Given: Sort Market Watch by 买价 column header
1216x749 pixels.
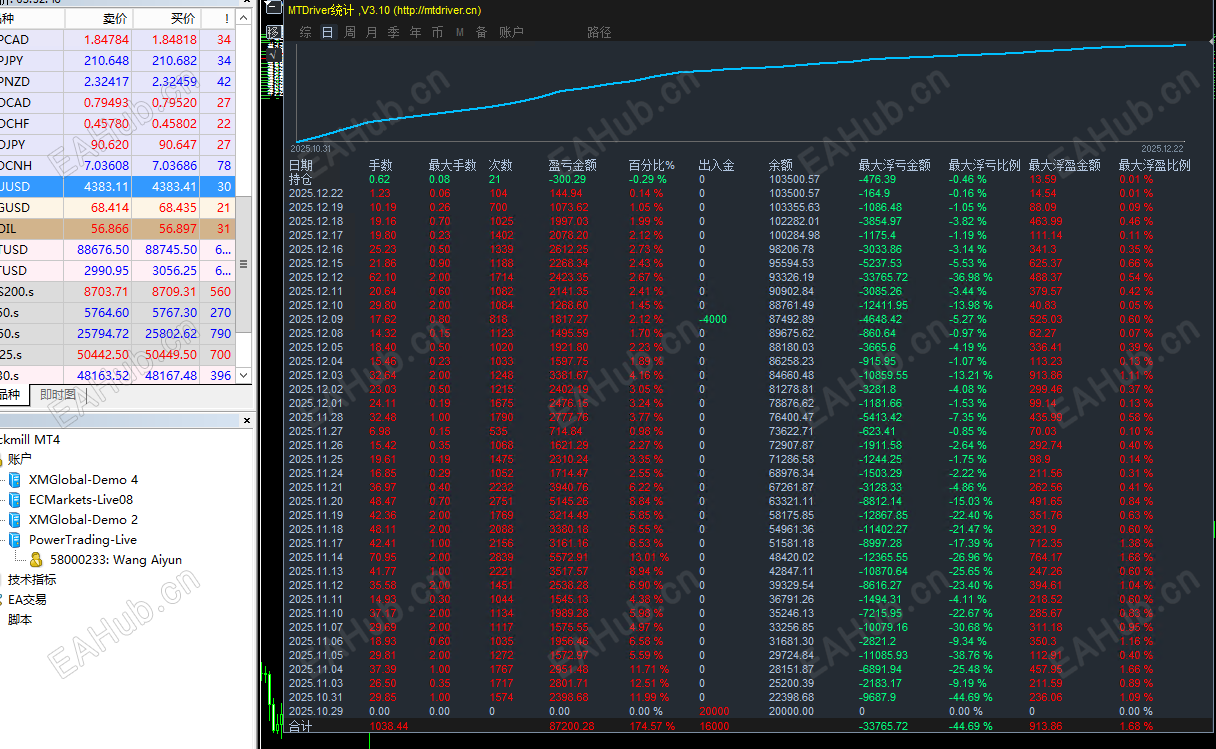Looking at the screenshot, I should [166, 18].
